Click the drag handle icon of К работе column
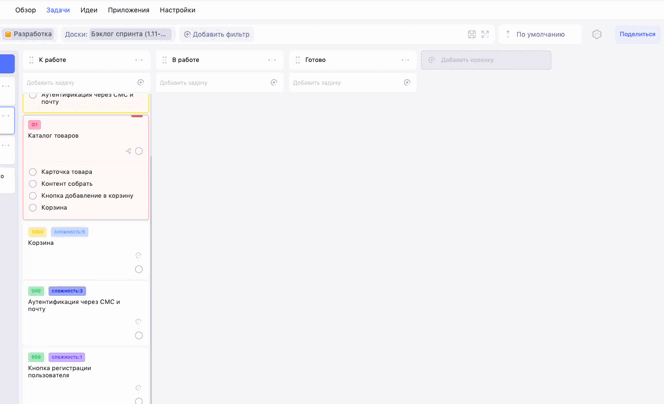The width and height of the screenshot is (664, 404). click(31, 60)
